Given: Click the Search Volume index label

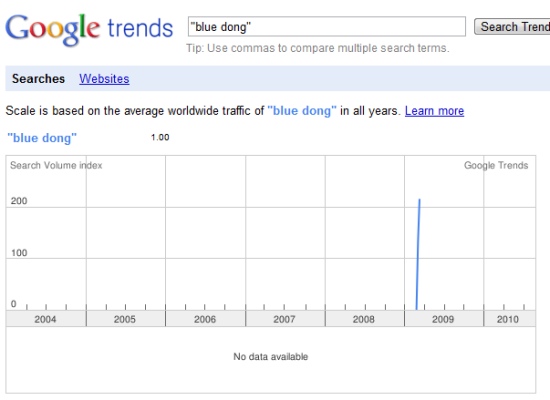Looking at the screenshot, I should (56, 165).
